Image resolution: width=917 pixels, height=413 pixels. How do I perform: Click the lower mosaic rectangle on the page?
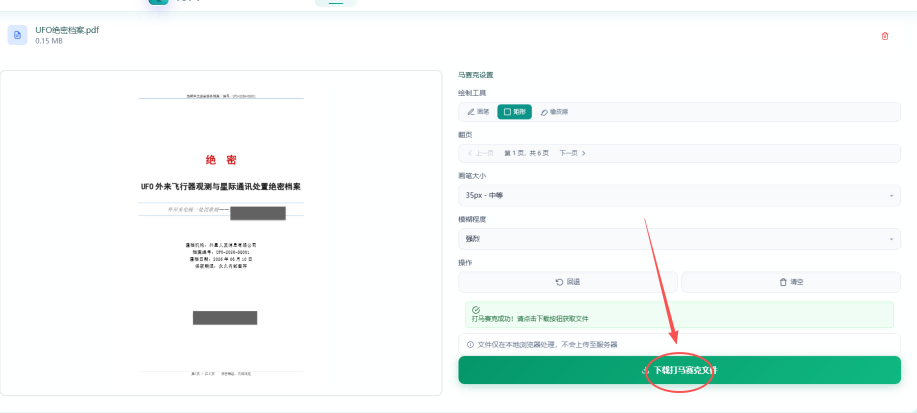tap(225, 318)
